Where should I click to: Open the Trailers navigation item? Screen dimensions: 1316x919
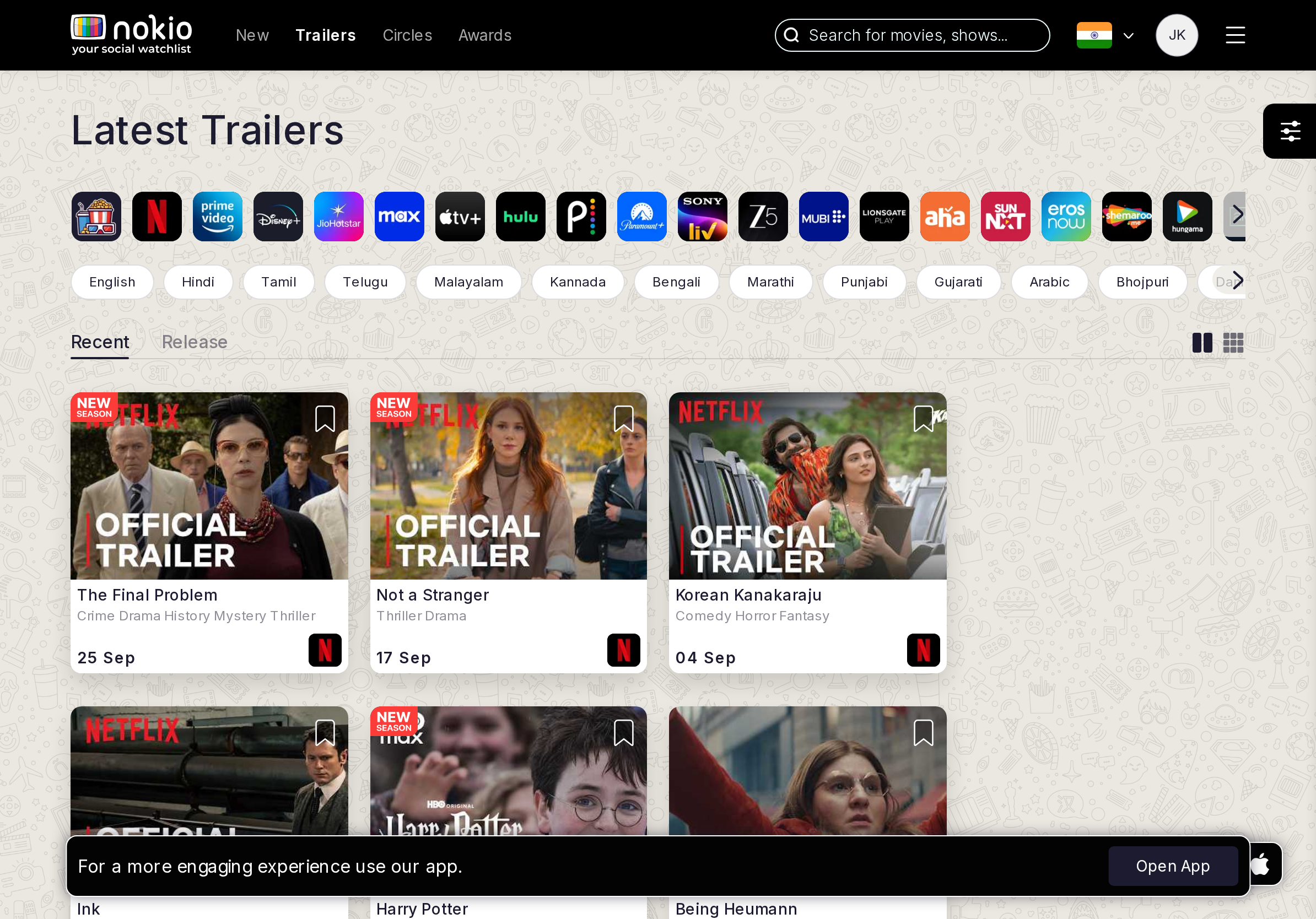[x=326, y=35]
